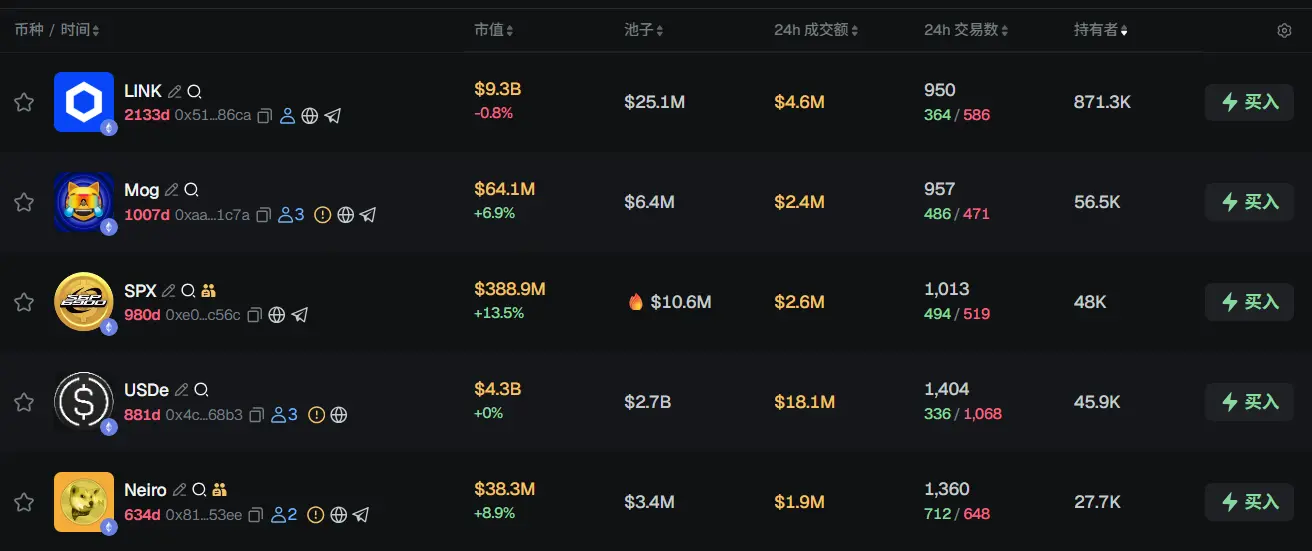Screen dimensions: 1312x551
Task: Sort the list by 持有者 column
Action: click(1100, 30)
